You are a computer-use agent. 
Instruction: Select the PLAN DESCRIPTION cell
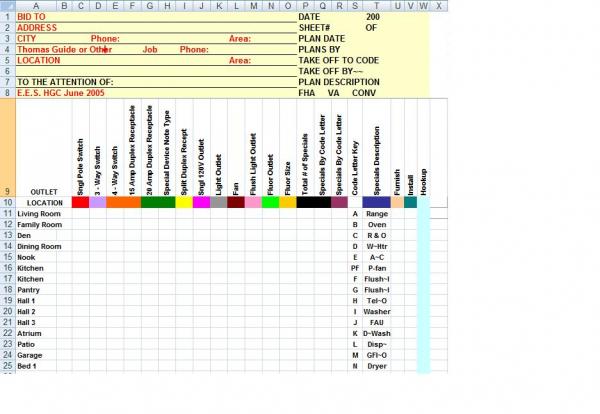(x=339, y=82)
